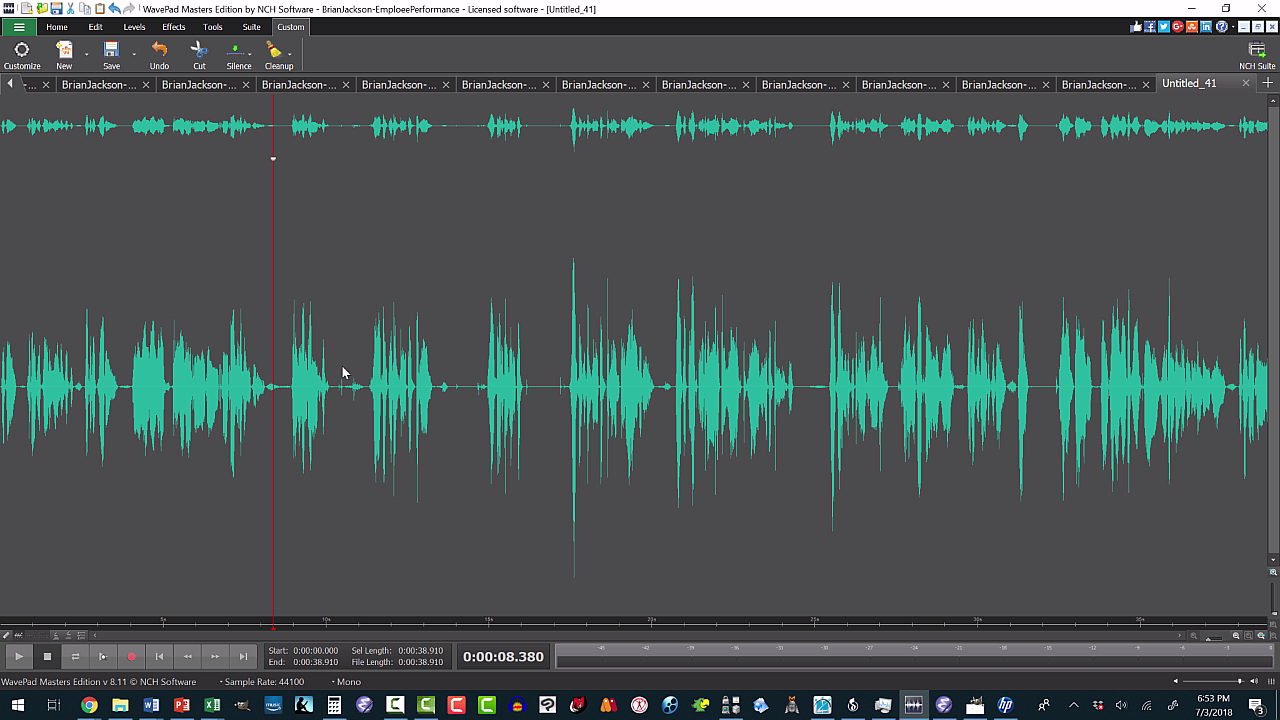Click the volume slider's left speaker icon

[1176, 681]
